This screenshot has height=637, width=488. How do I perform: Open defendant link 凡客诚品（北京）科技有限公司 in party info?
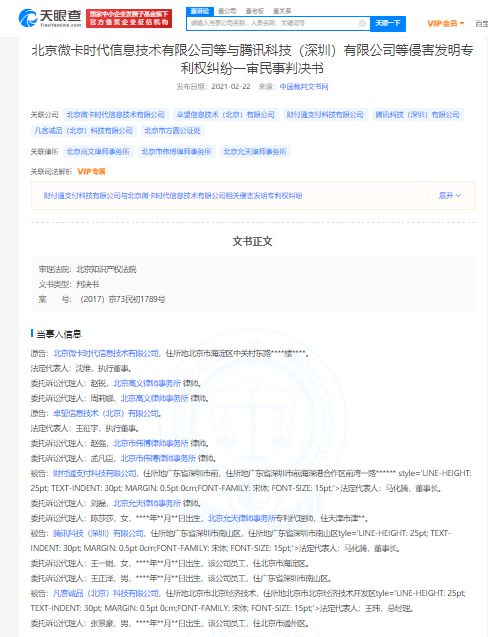click(106, 593)
